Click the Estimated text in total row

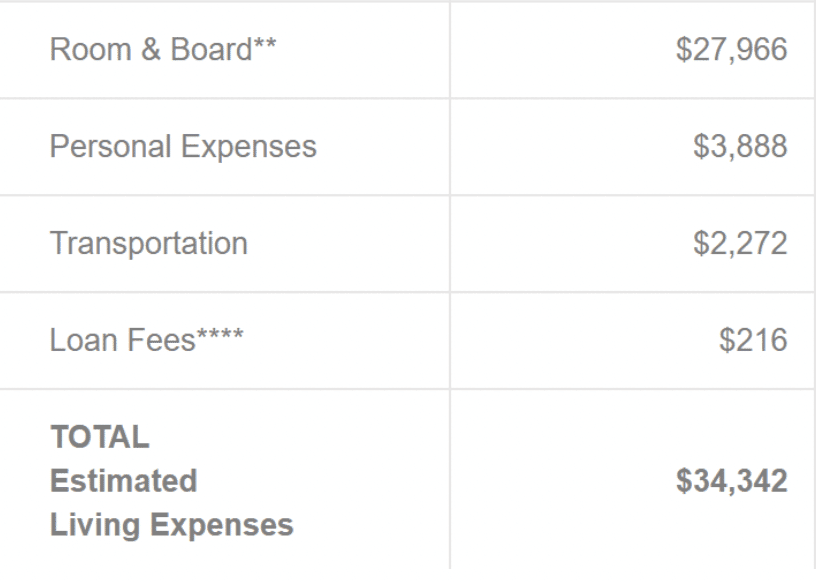tap(124, 480)
